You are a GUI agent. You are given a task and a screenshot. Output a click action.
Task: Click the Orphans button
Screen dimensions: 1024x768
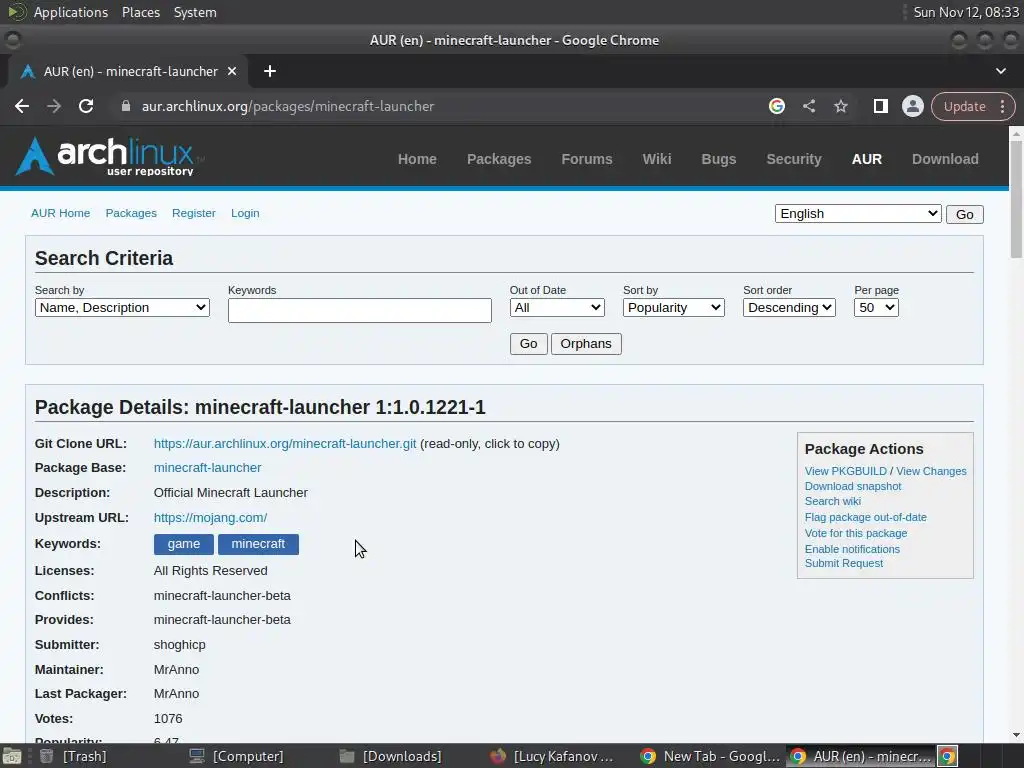pyautogui.click(x=586, y=344)
